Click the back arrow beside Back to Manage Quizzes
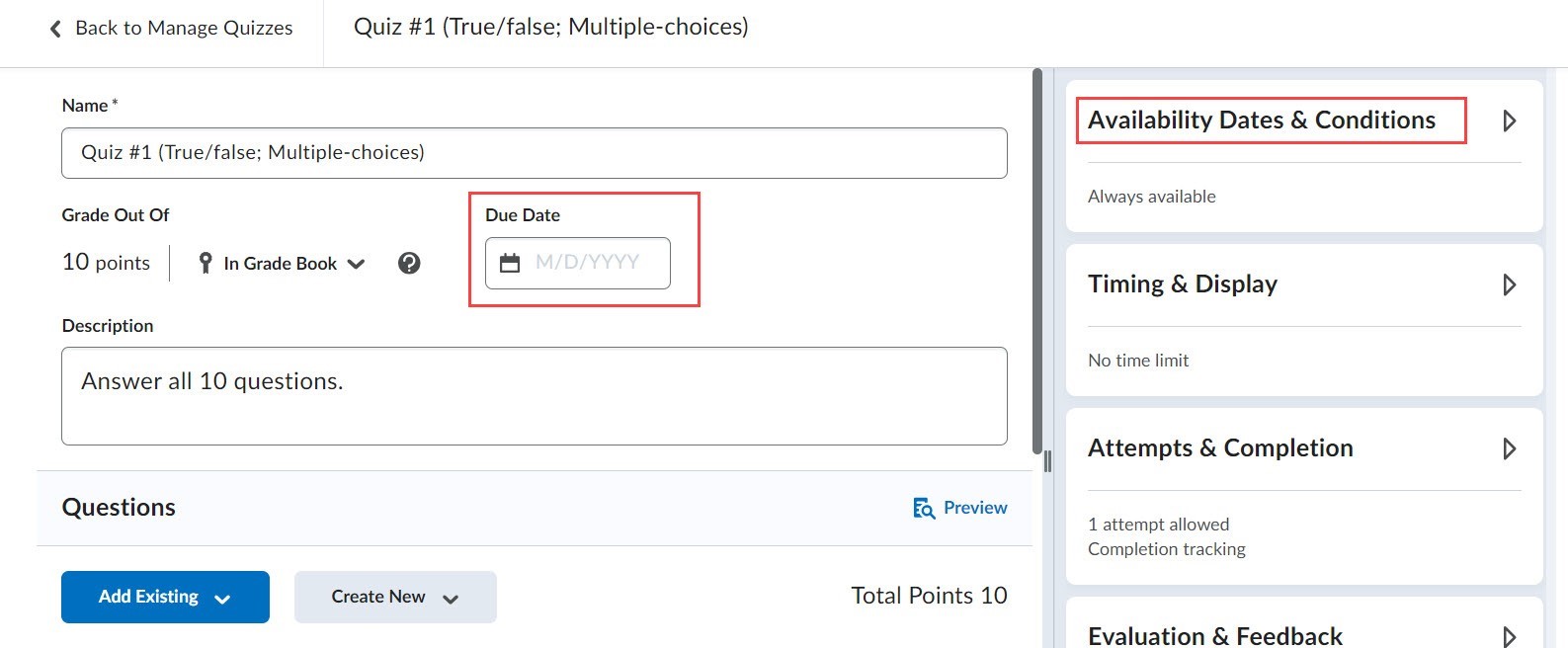Image resolution: width=1568 pixels, height=648 pixels. pyautogui.click(x=54, y=28)
